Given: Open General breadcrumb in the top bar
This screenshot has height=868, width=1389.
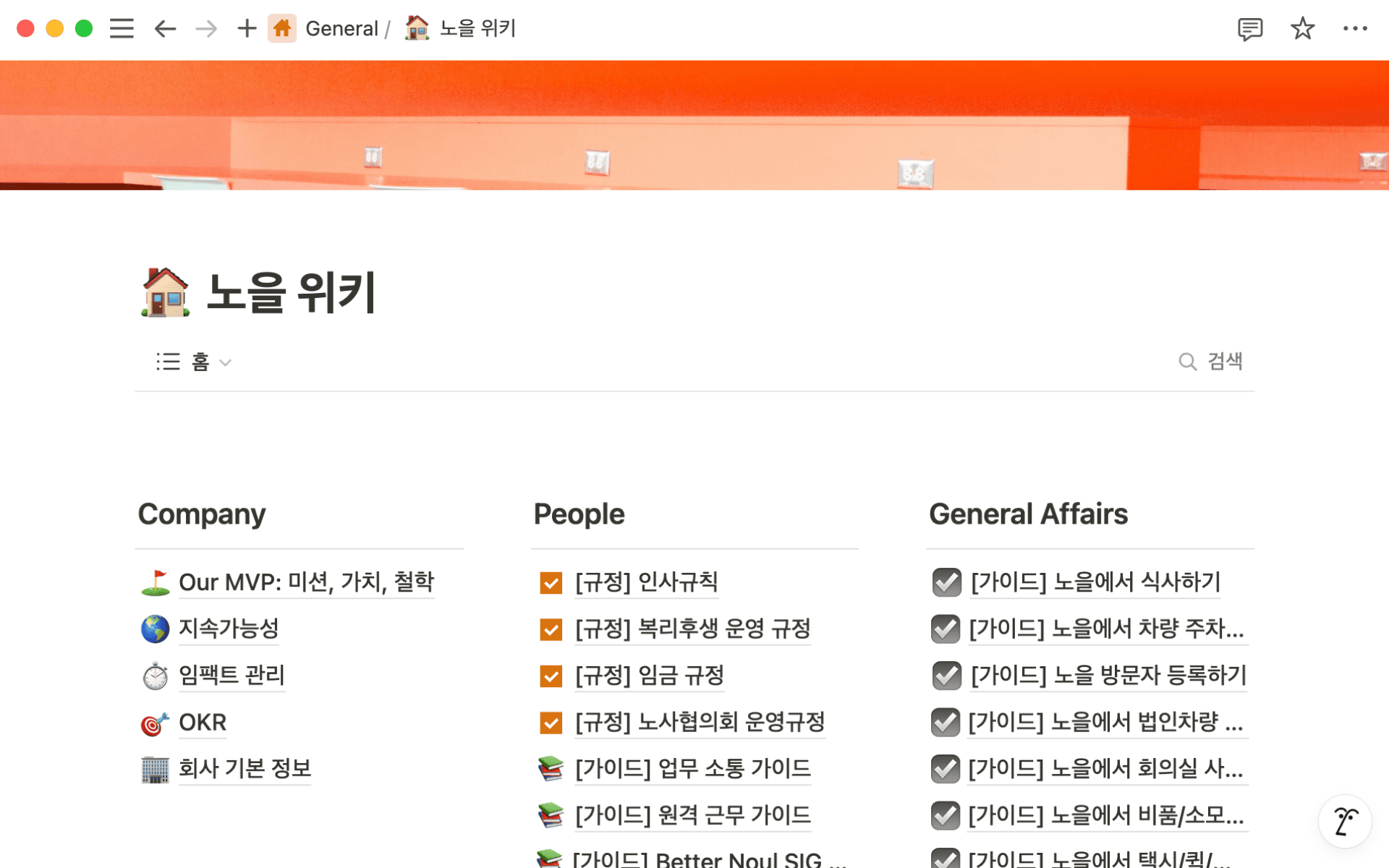Looking at the screenshot, I should click(x=341, y=29).
